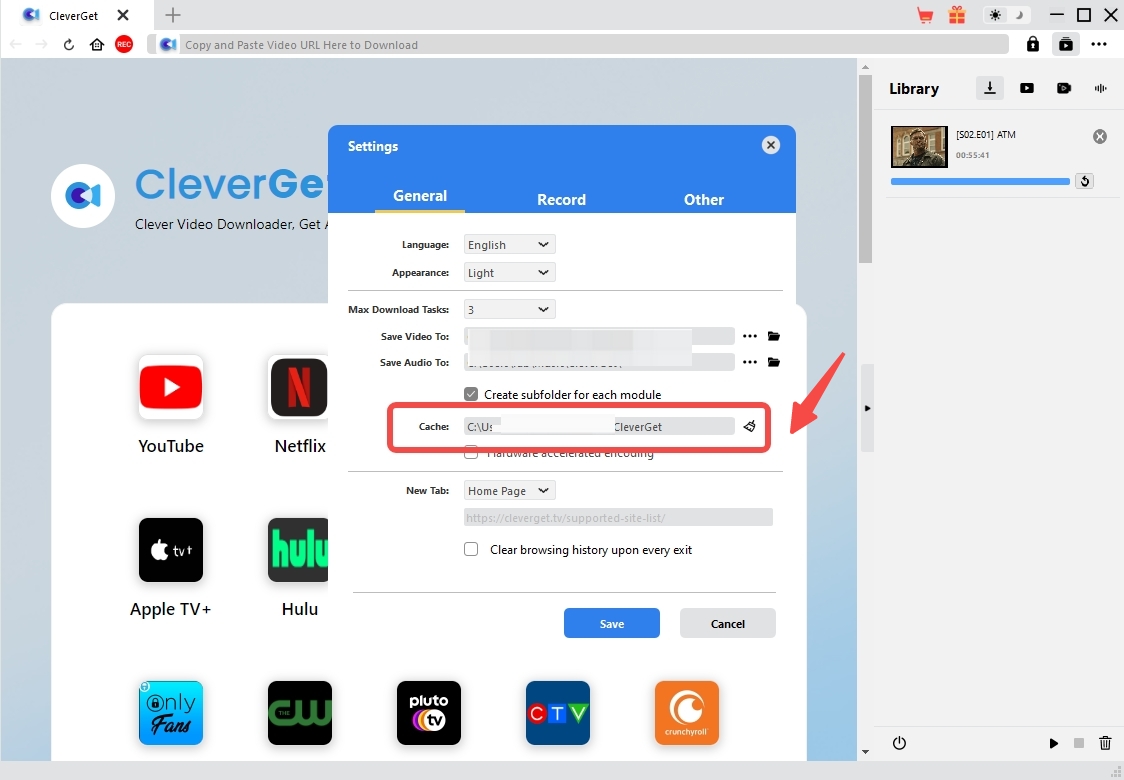Image resolution: width=1124 pixels, height=780 pixels.
Task: Open the Apple TV+ site shortcut
Action: point(171,550)
